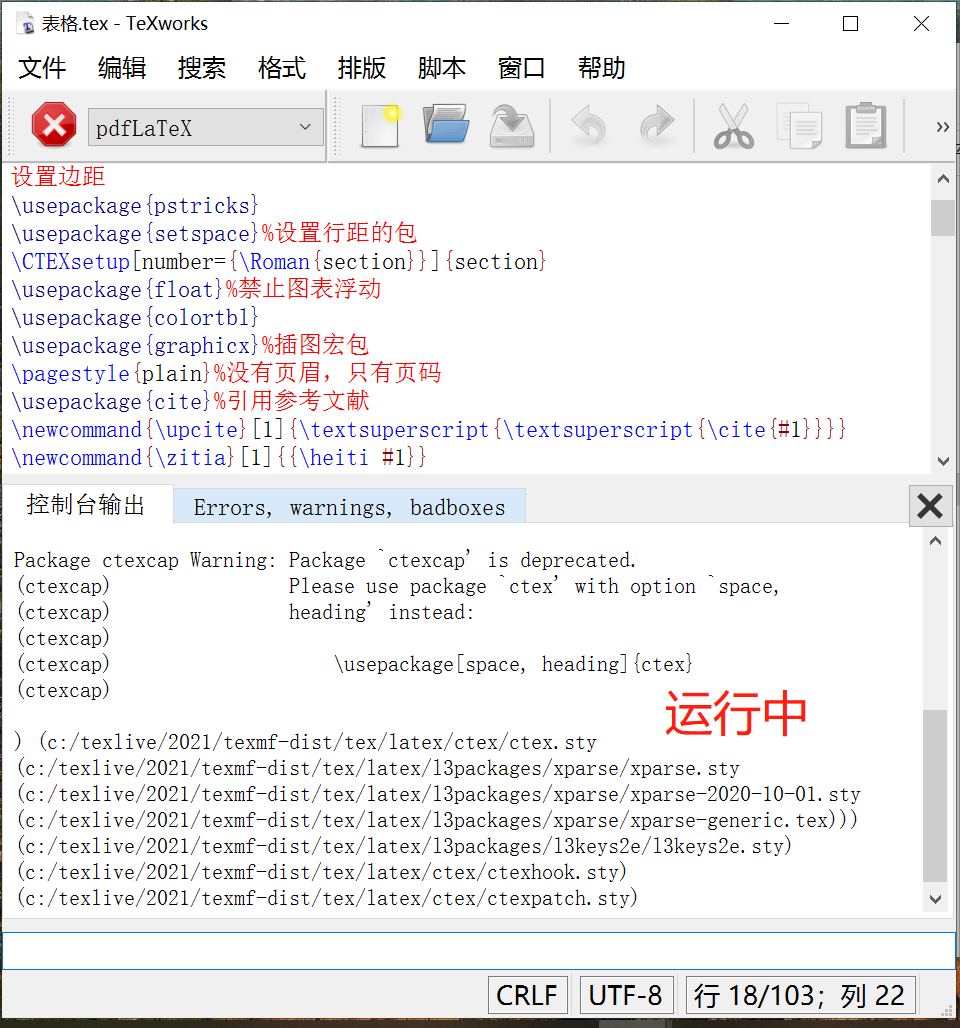Viewport: 960px width, 1028px height.
Task: Open the 排版 menu
Action: (x=361, y=68)
